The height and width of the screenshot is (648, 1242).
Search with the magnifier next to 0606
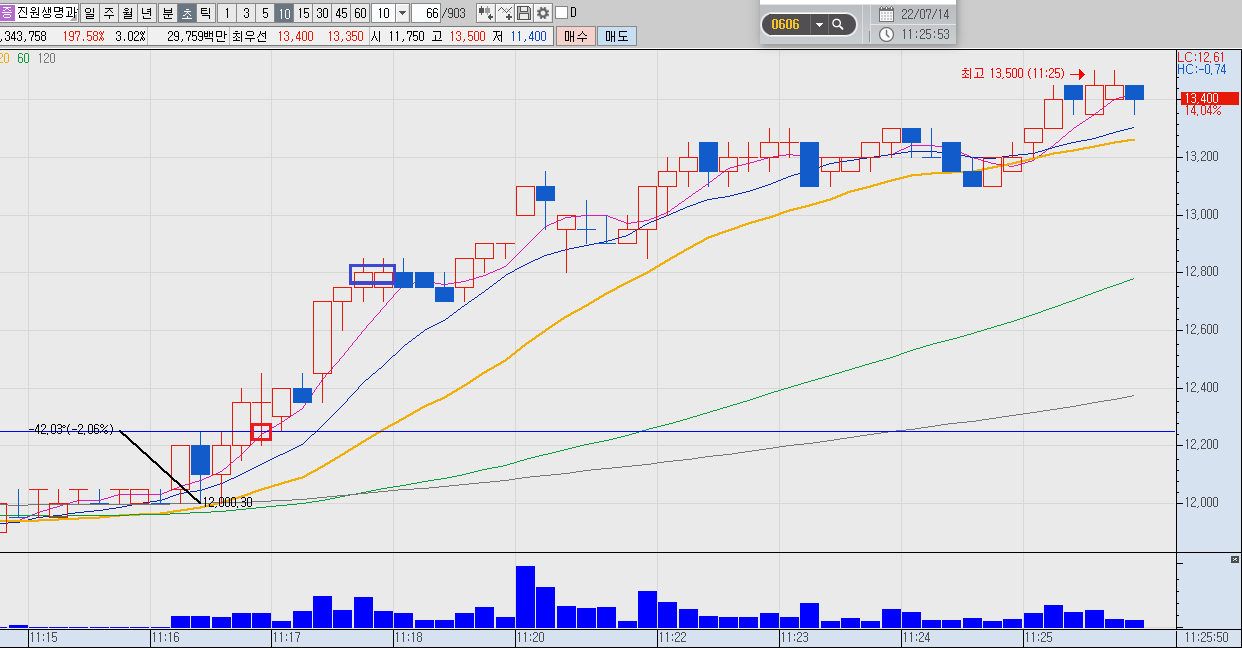(x=839, y=24)
